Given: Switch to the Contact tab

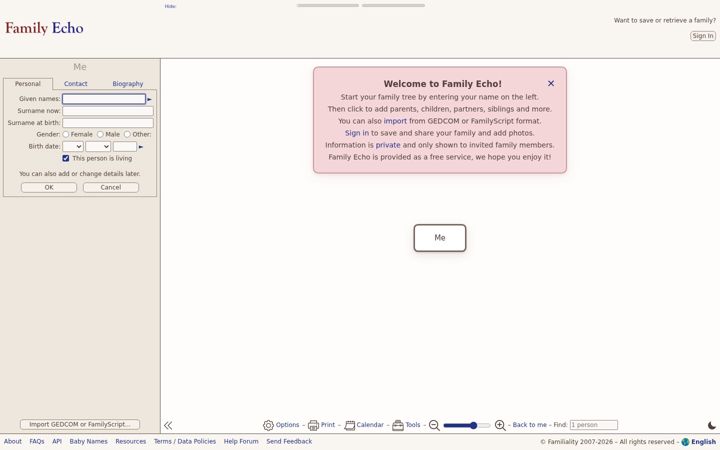Looking at the screenshot, I should (x=75, y=84).
